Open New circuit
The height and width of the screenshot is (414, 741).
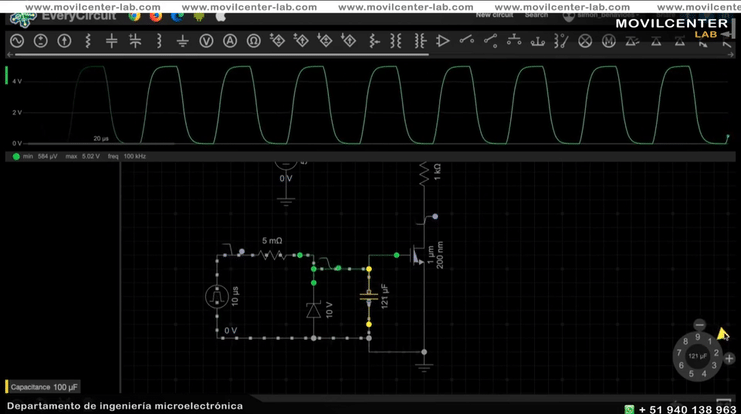494,16
